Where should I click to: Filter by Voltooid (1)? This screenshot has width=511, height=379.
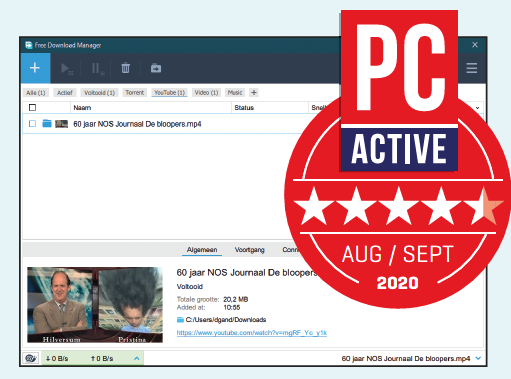99,93
